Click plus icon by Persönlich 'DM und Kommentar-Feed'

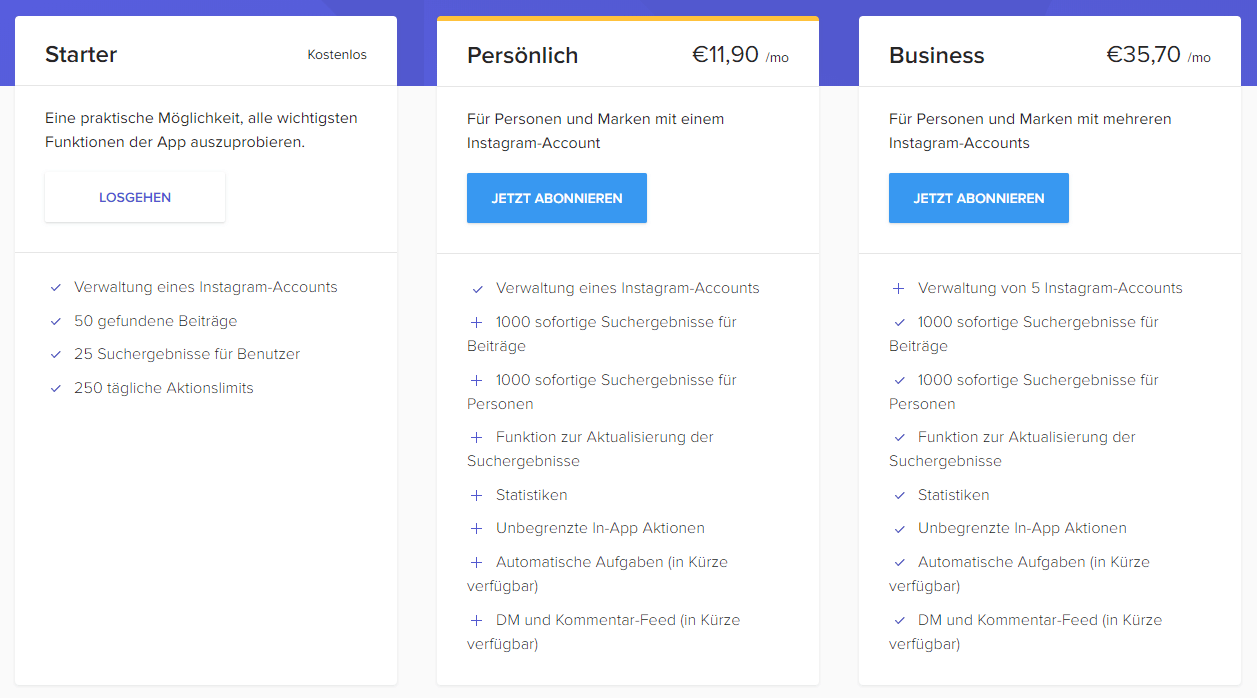coord(477,620)
